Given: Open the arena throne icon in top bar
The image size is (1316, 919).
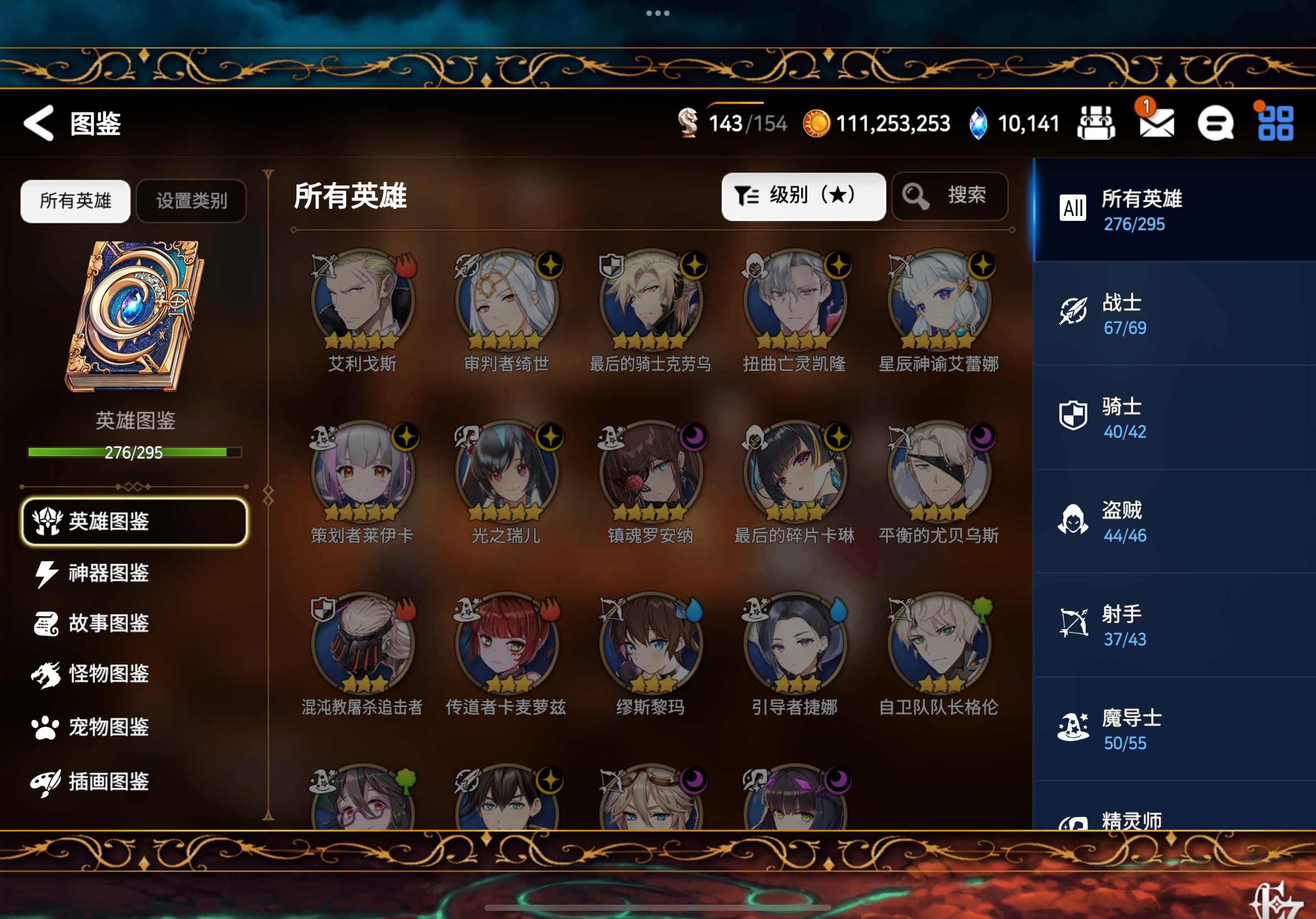Looking at the screenshot, I should (1096, 123).
